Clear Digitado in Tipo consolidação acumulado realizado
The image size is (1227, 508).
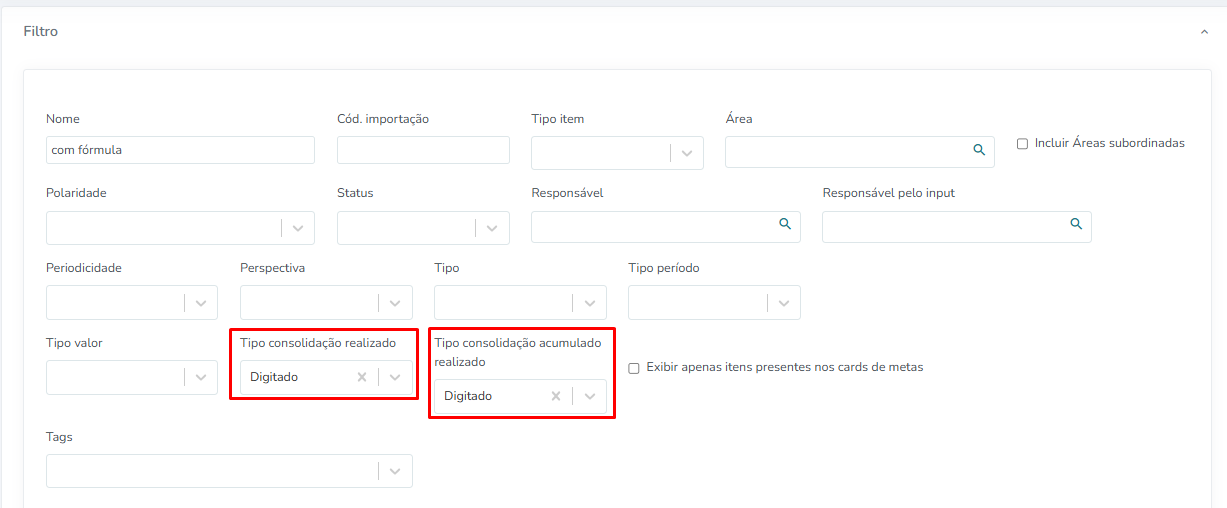(556, 396)
